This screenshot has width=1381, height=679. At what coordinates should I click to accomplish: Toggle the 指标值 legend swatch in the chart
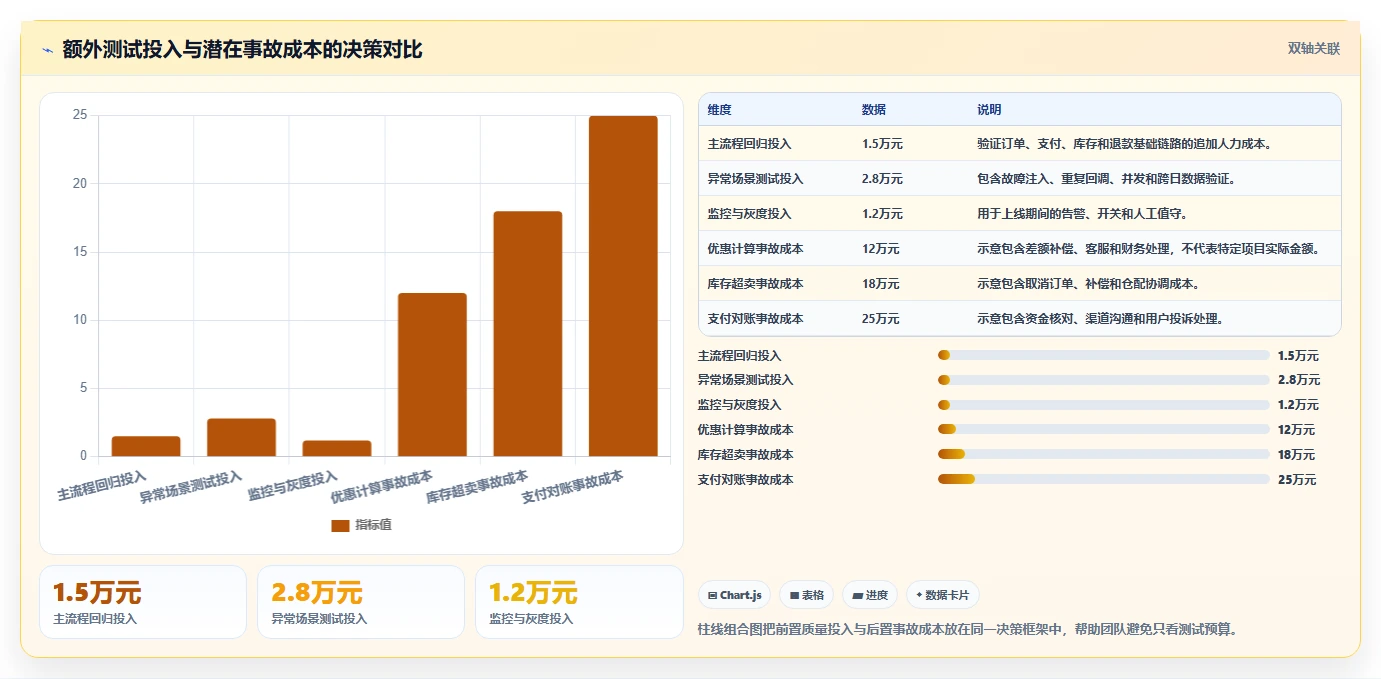[340, 525]
